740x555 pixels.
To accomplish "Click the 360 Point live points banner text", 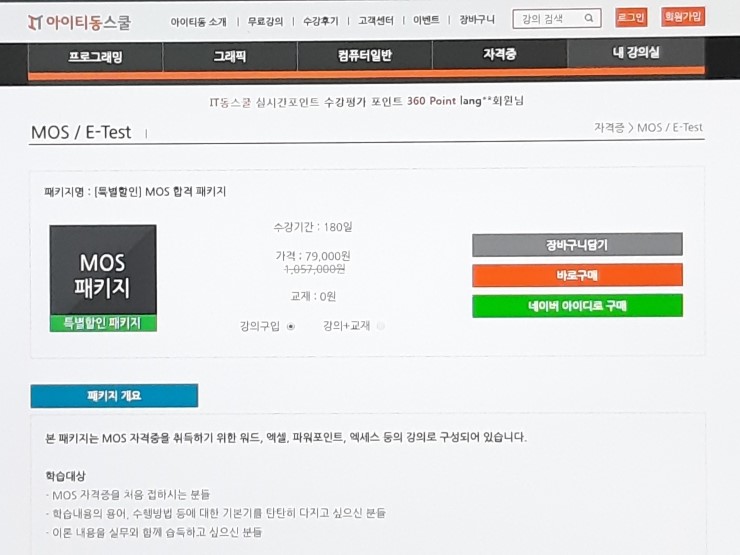I will 367,101.
